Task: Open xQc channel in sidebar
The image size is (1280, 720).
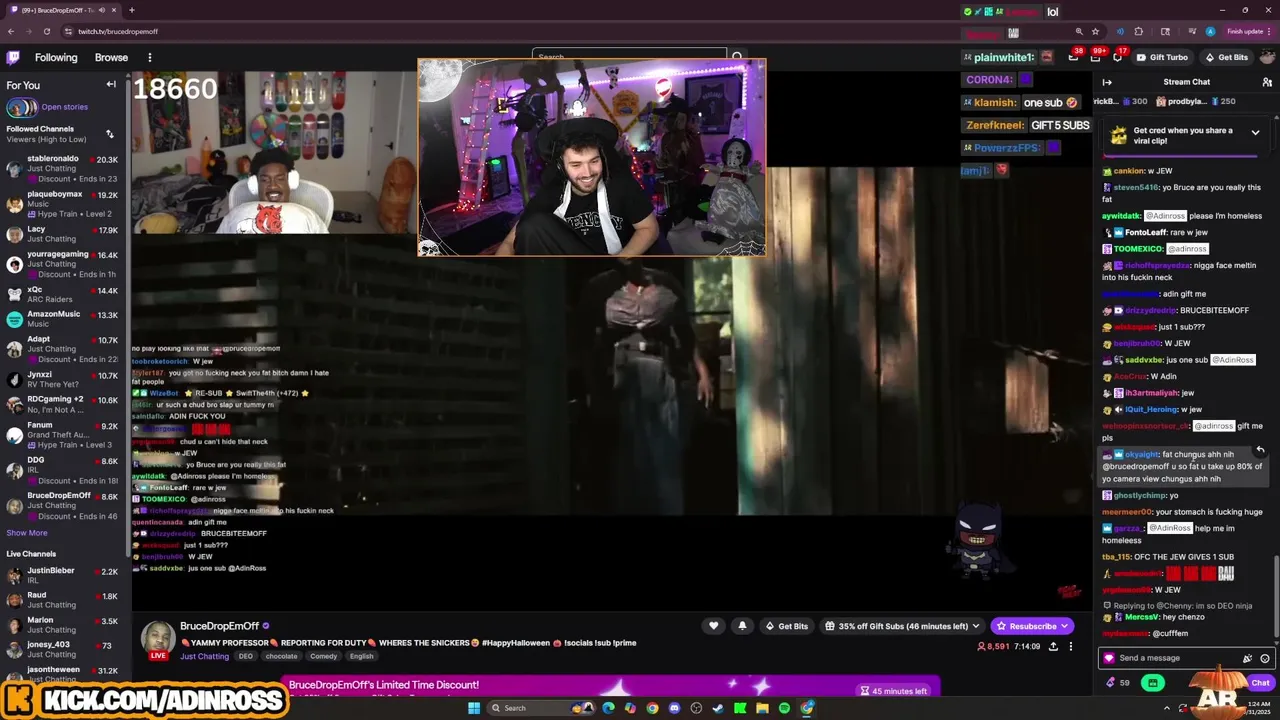Action: [x=62, y=294]
